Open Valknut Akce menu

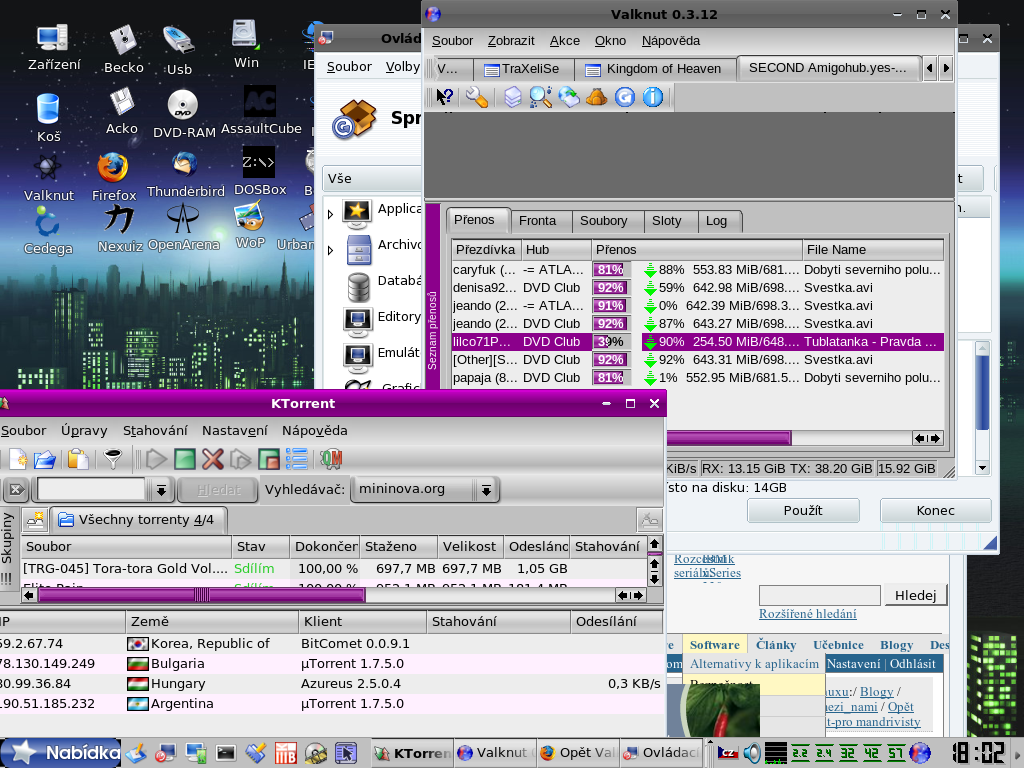pyautogui.click(x=564, y=40)
